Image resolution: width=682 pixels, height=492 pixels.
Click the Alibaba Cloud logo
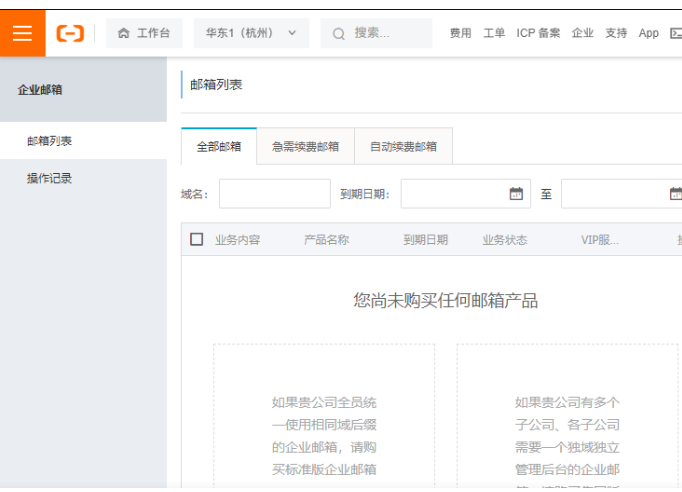coord(70,33)
